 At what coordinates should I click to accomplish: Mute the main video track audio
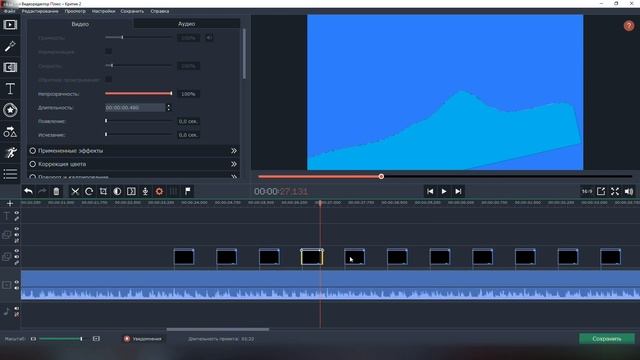tap(17, 288)
